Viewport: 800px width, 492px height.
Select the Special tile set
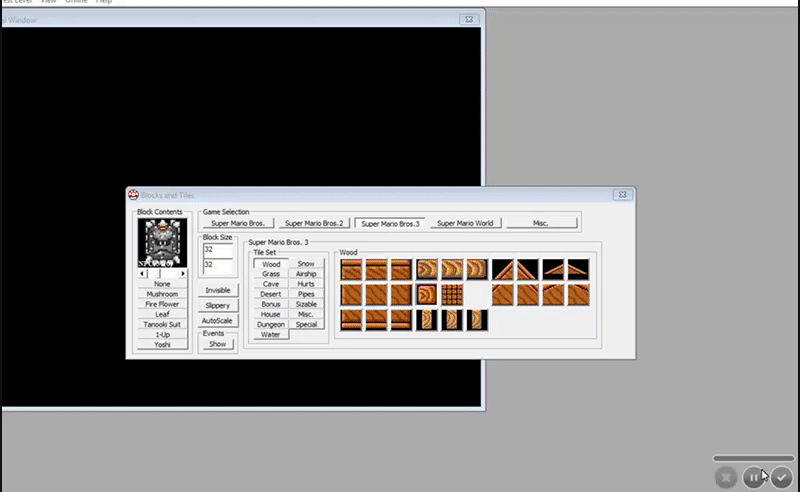point(306,325)
